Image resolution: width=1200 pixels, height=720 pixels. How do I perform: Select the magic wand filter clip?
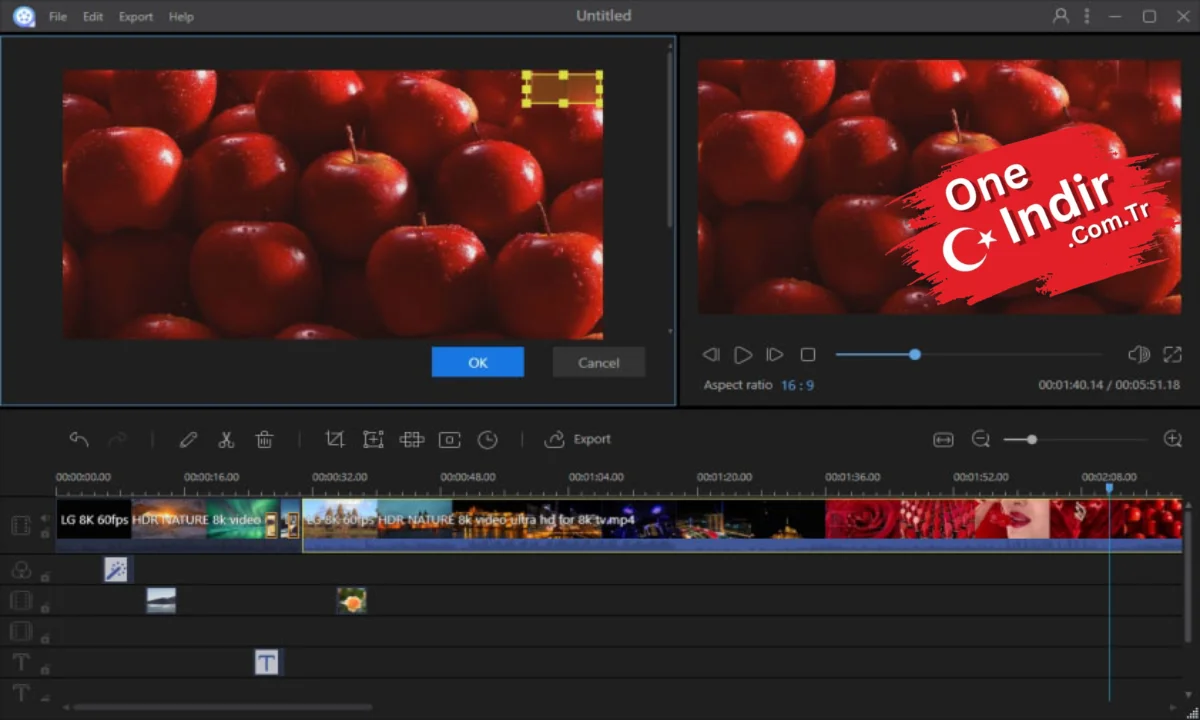coord(116,569)
